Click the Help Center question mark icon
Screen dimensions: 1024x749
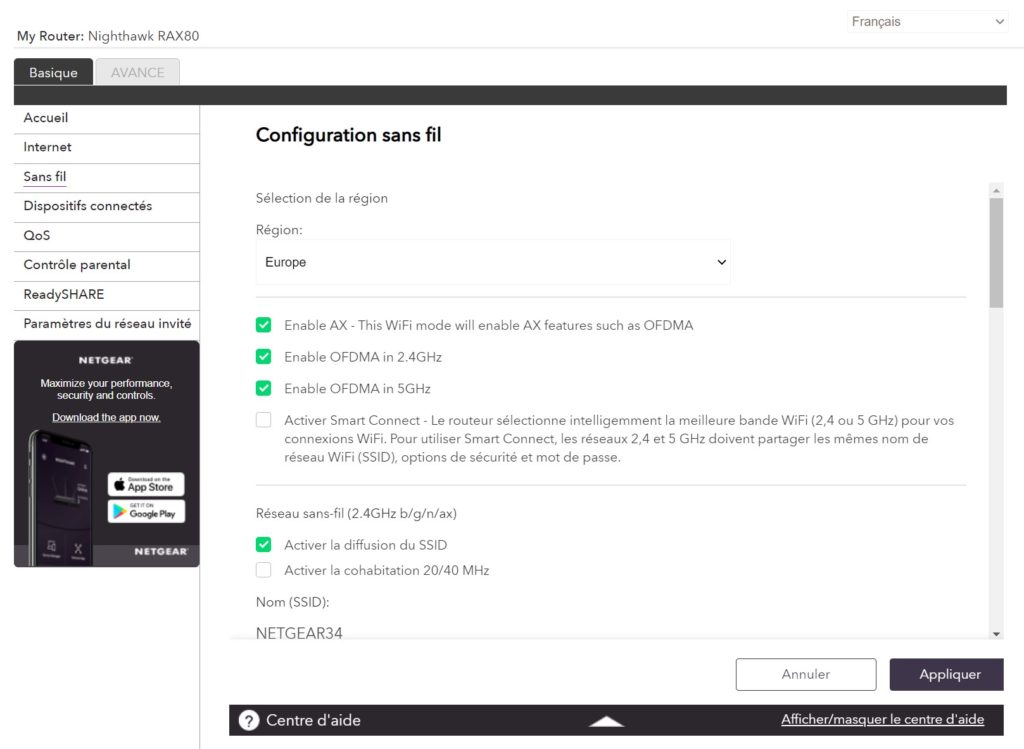(x=249, y=720)
